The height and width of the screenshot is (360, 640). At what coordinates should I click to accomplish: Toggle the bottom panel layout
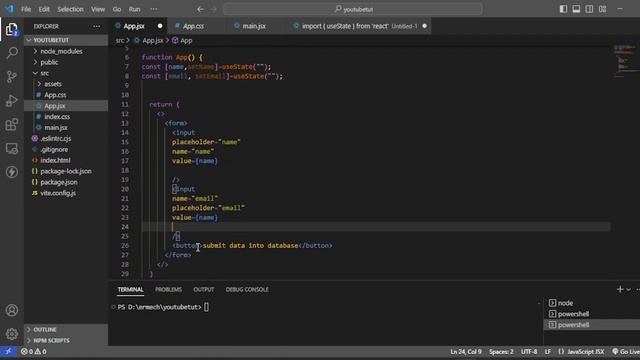[x=576, y=9]
